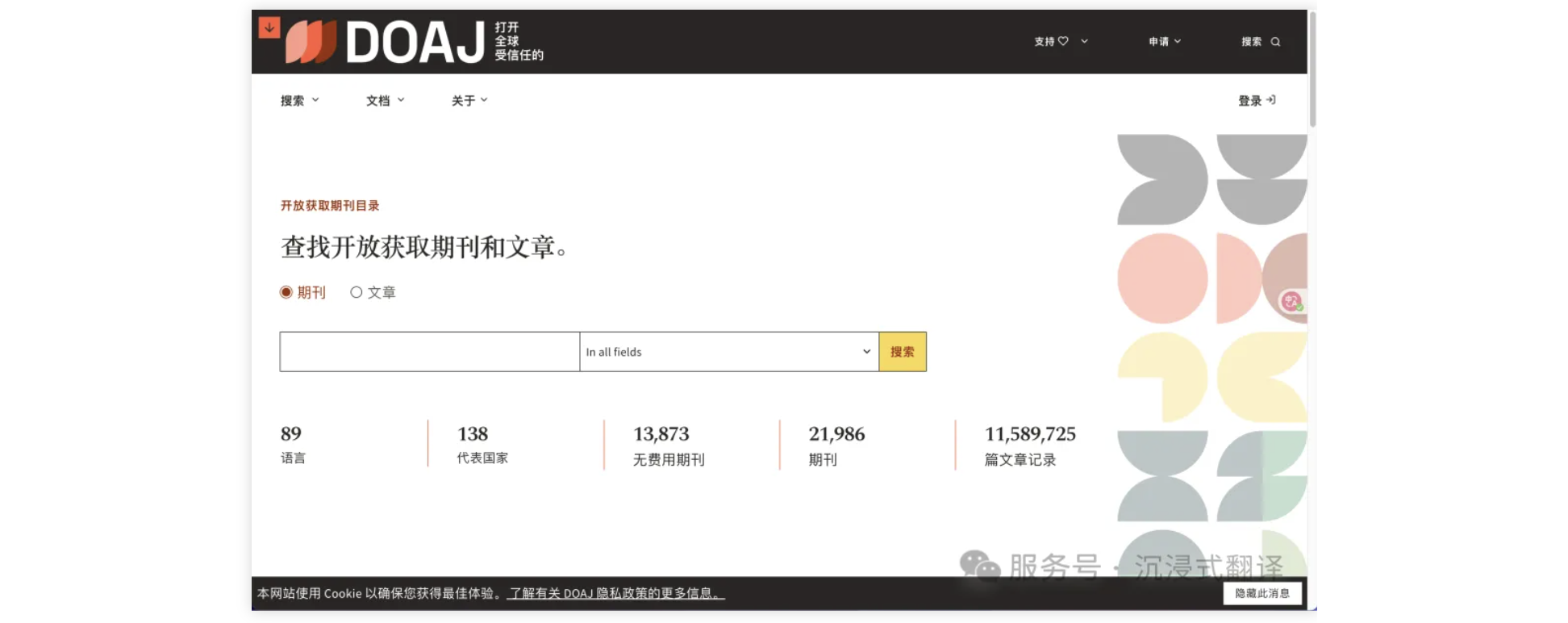
Task: Open the 搜索 navigation menu
Action: 299,100
